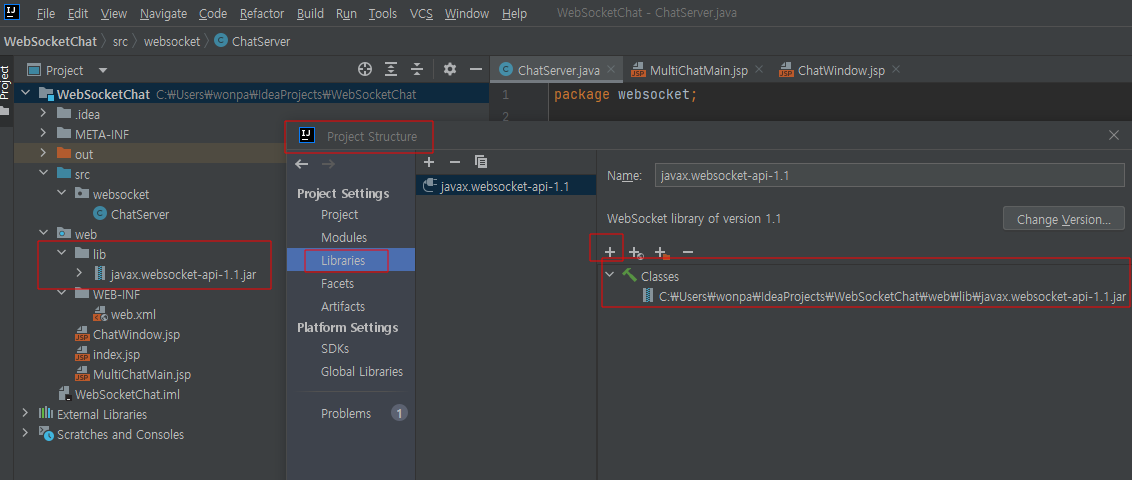1132x480 pixels.
Task: Switch to the MultiChatMain.jsp tab
Action: [x=699, y=70]
